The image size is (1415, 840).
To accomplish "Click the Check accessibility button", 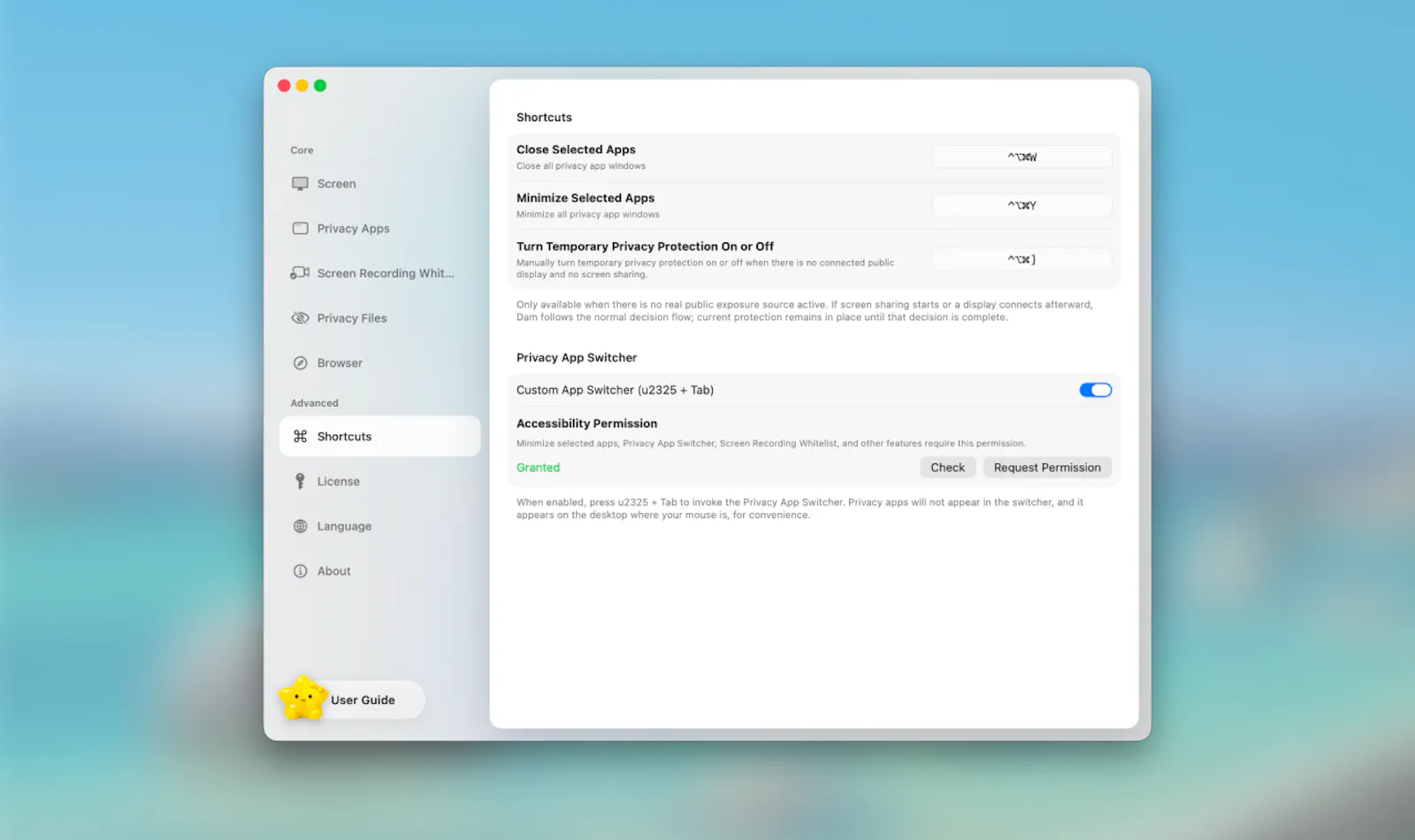I will point(947,468).
